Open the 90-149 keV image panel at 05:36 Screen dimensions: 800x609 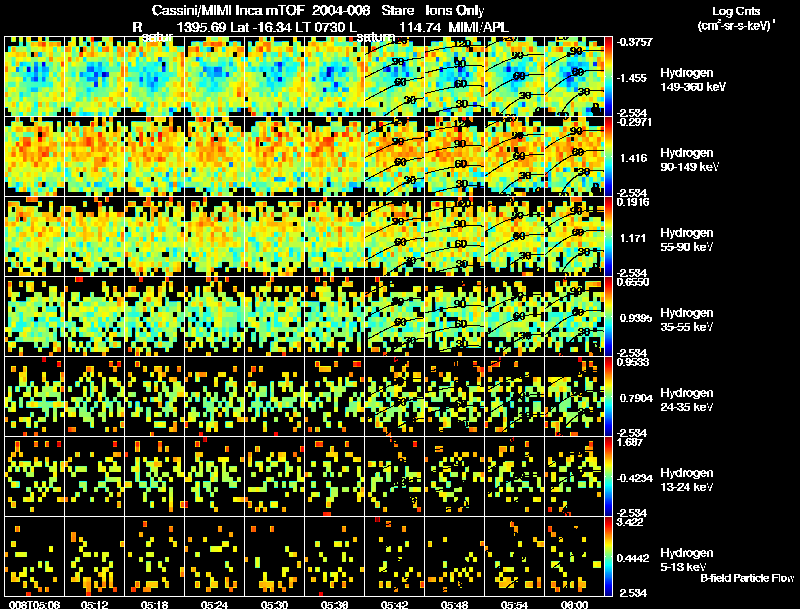pos(335,157)
